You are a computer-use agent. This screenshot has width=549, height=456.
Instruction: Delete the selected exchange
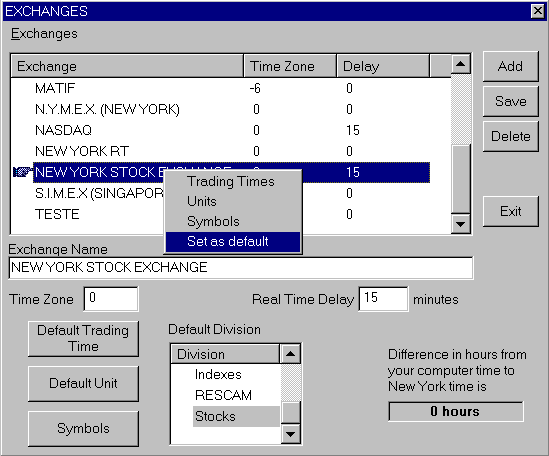pos(510,136)
